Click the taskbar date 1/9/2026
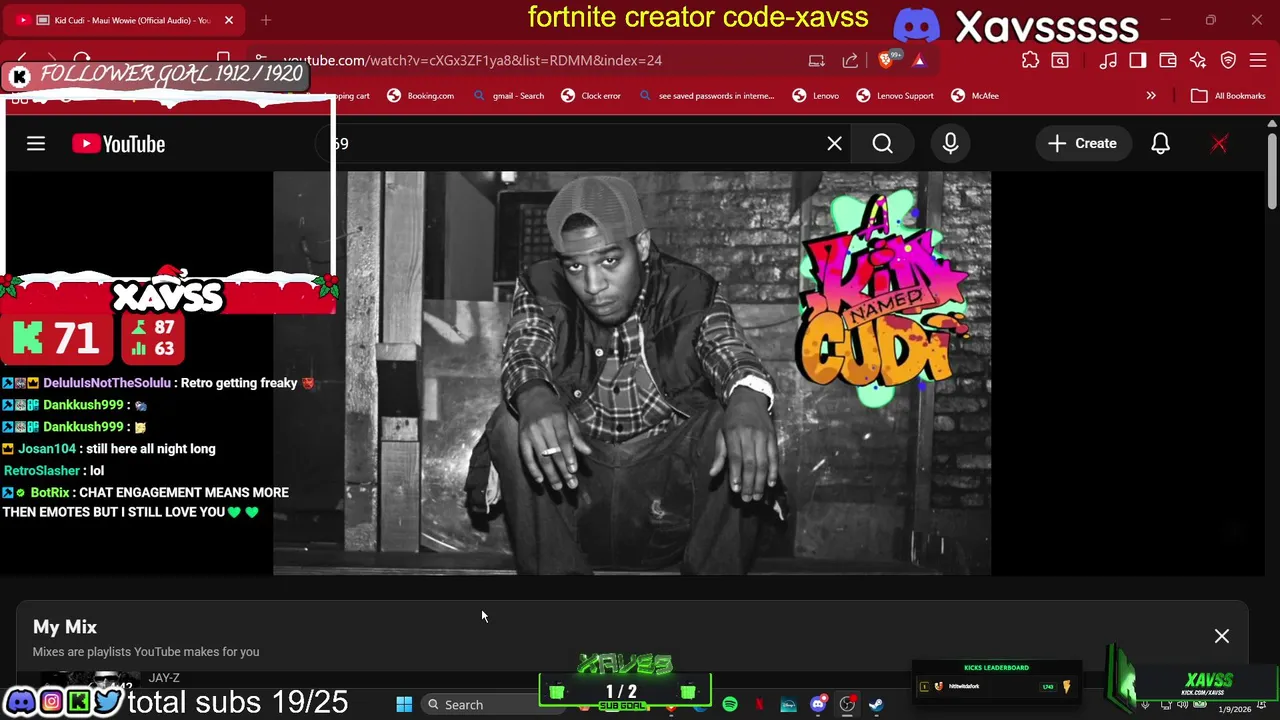 1234,709
